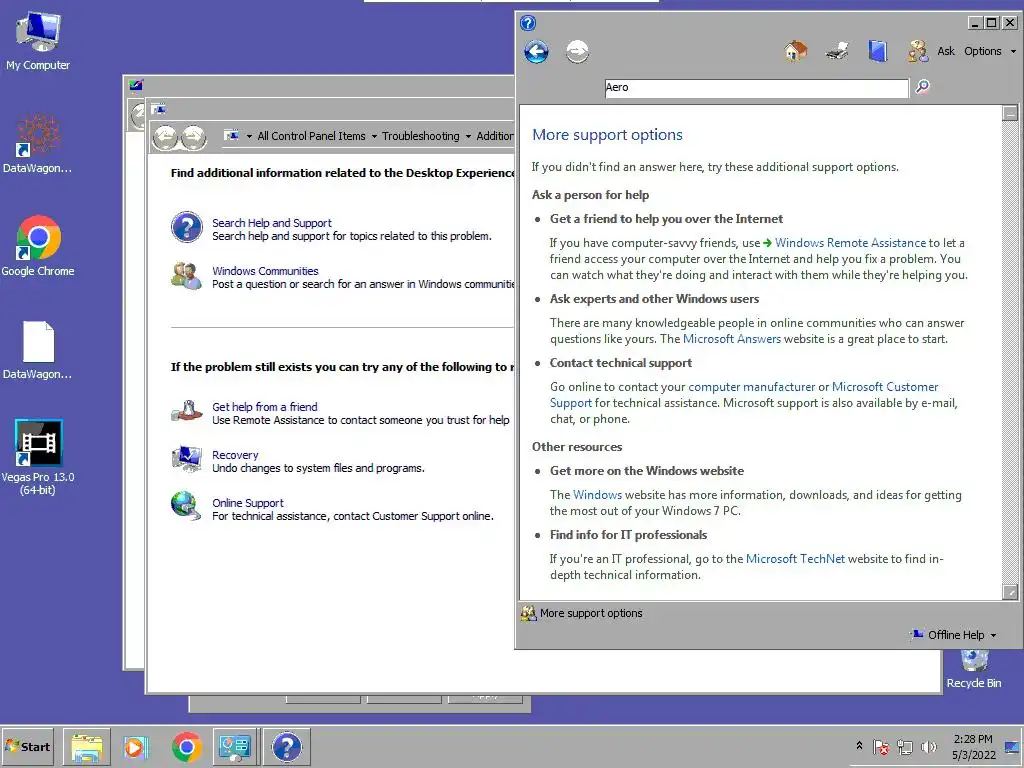Screen dimensions: 1024x768
Task: Open the Start menu
Action: (27, 746)
